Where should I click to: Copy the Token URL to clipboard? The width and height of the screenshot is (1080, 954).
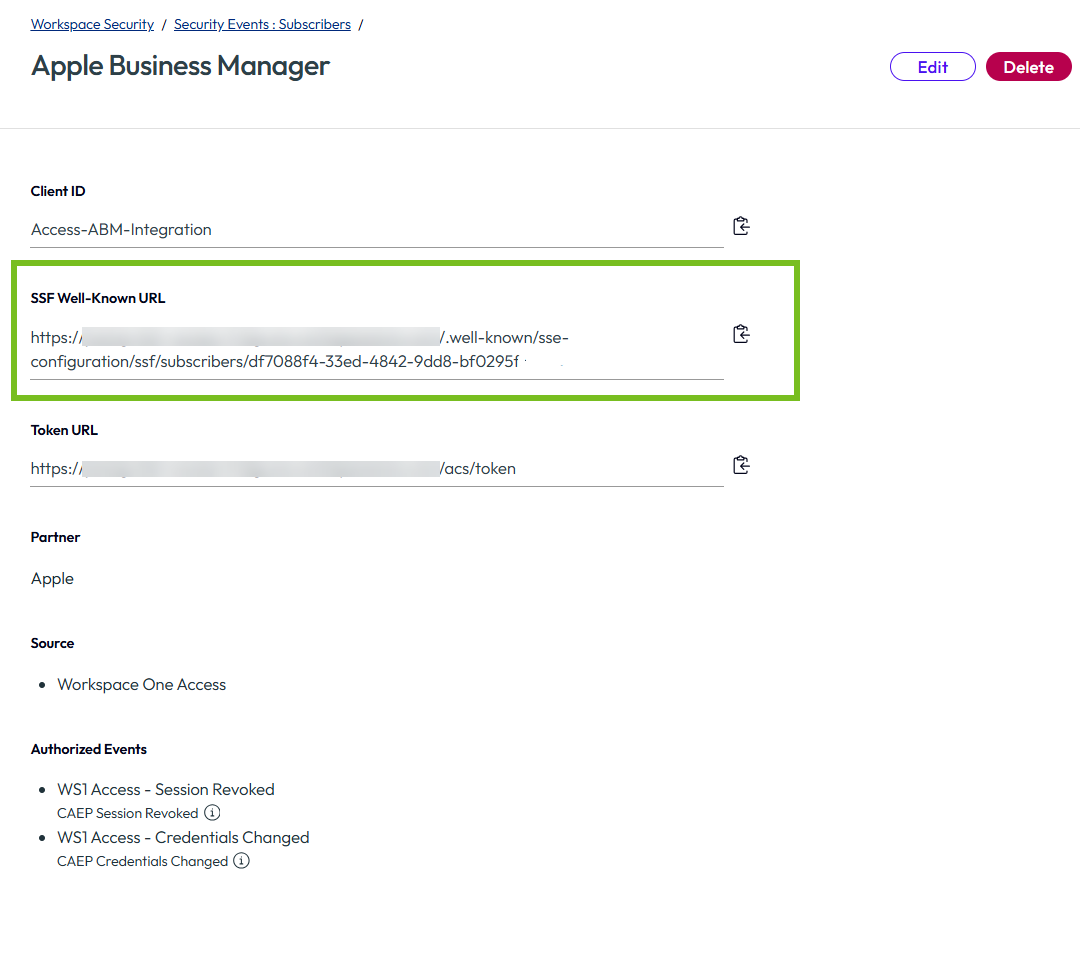pyautogui.click(x=741, y=465)
